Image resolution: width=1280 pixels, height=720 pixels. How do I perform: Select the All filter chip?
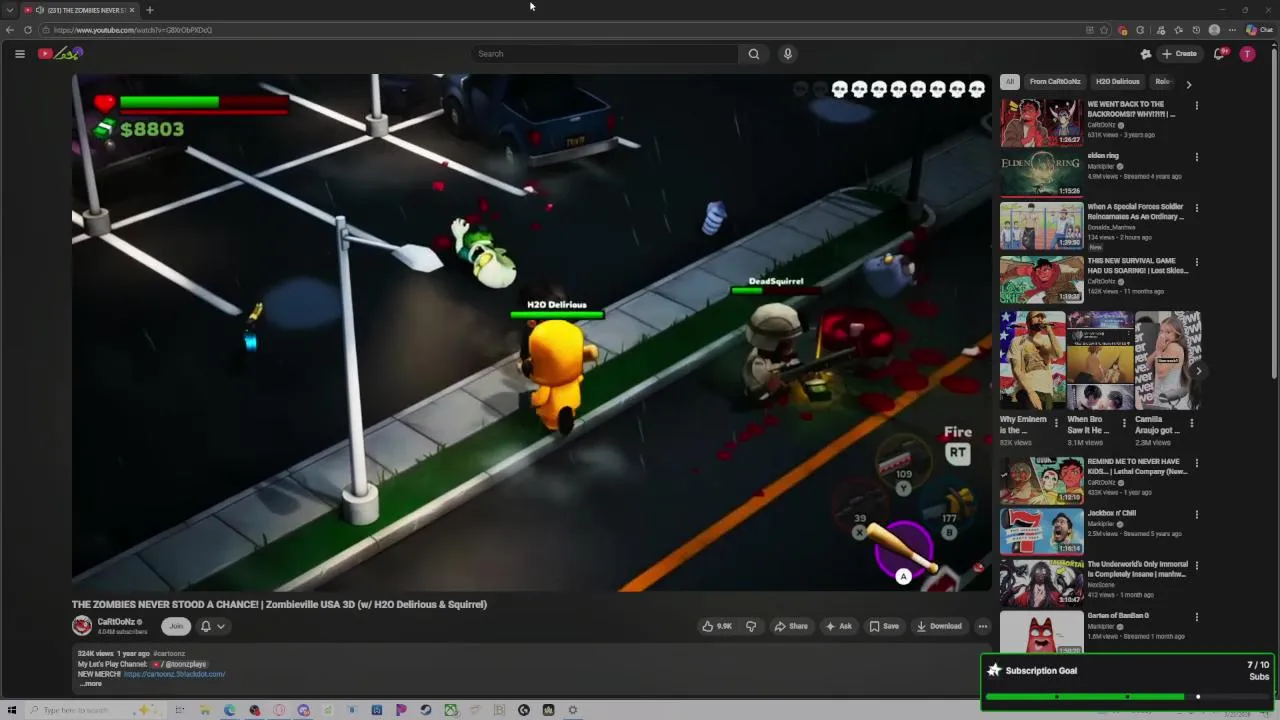(x=1010, y=82)
